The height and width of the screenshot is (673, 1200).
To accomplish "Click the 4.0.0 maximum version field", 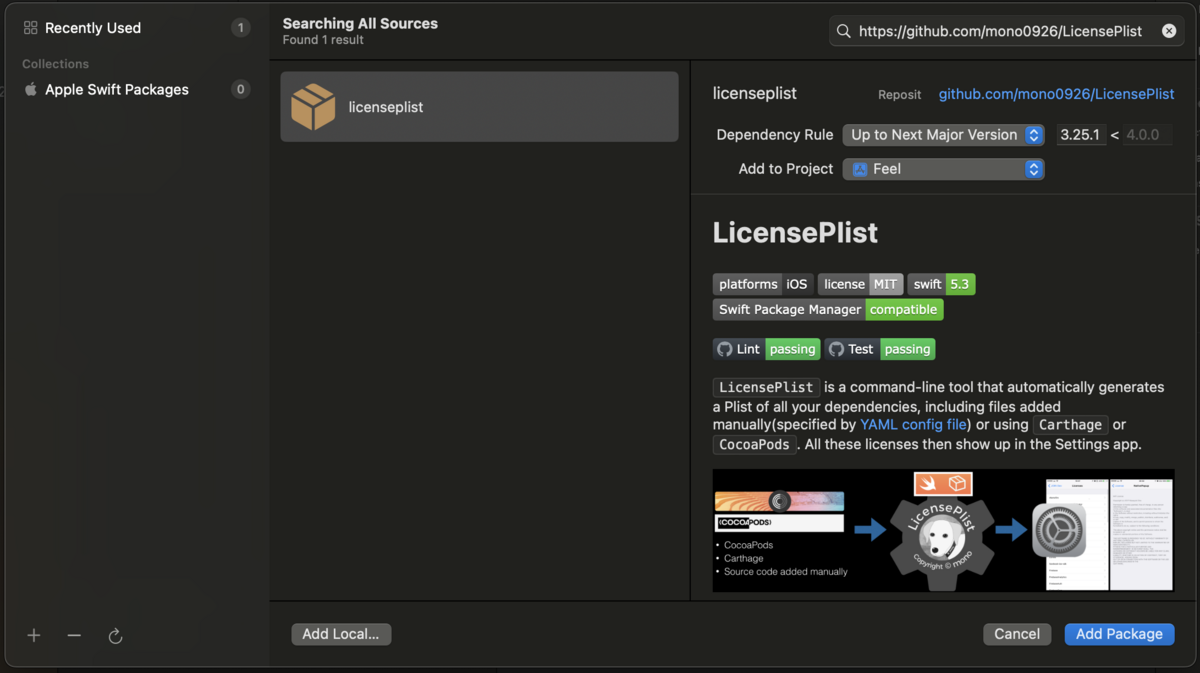I will point(1147,135).
